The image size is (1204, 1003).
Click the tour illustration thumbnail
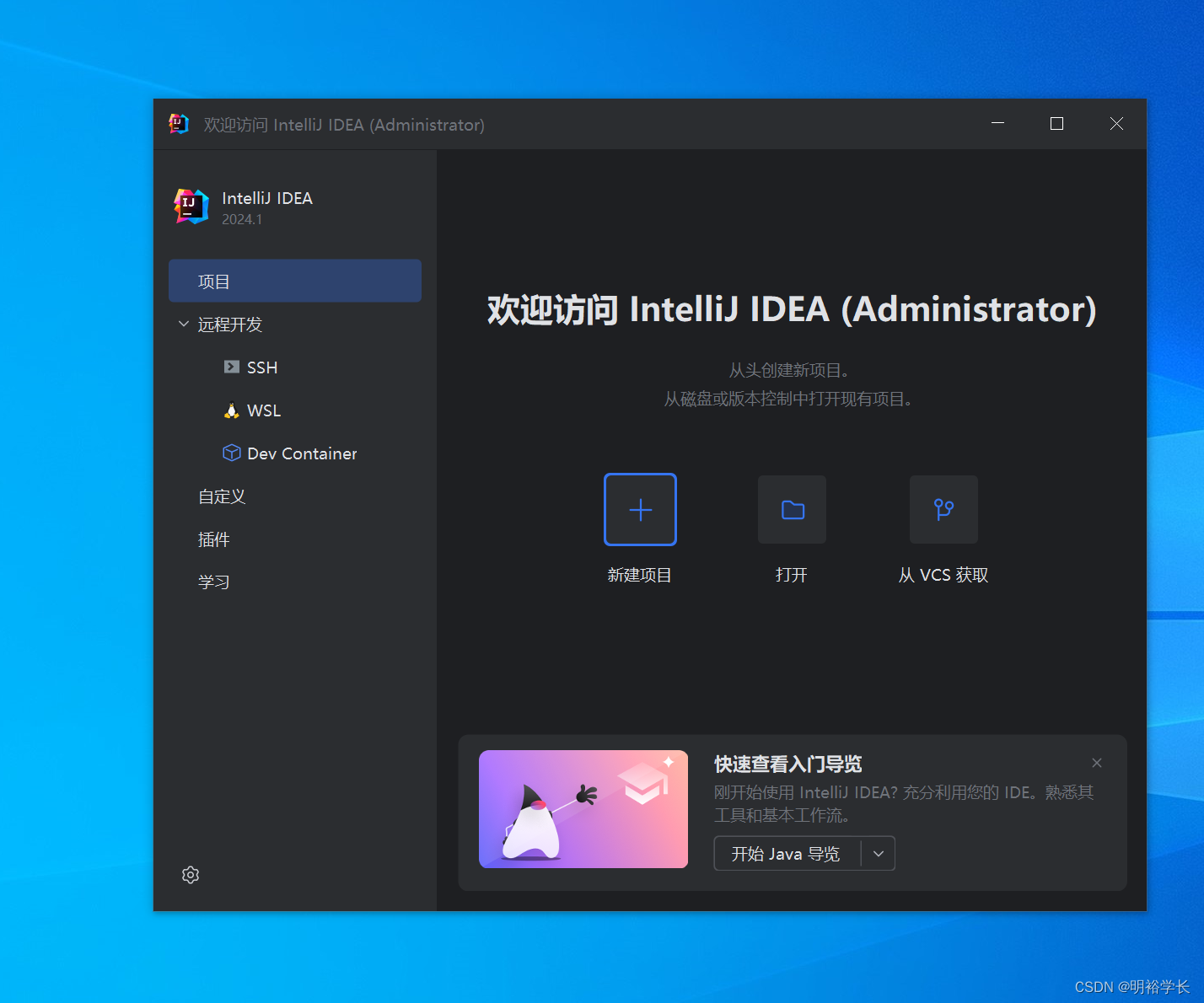pyautogui.click(x=583, y=809)
